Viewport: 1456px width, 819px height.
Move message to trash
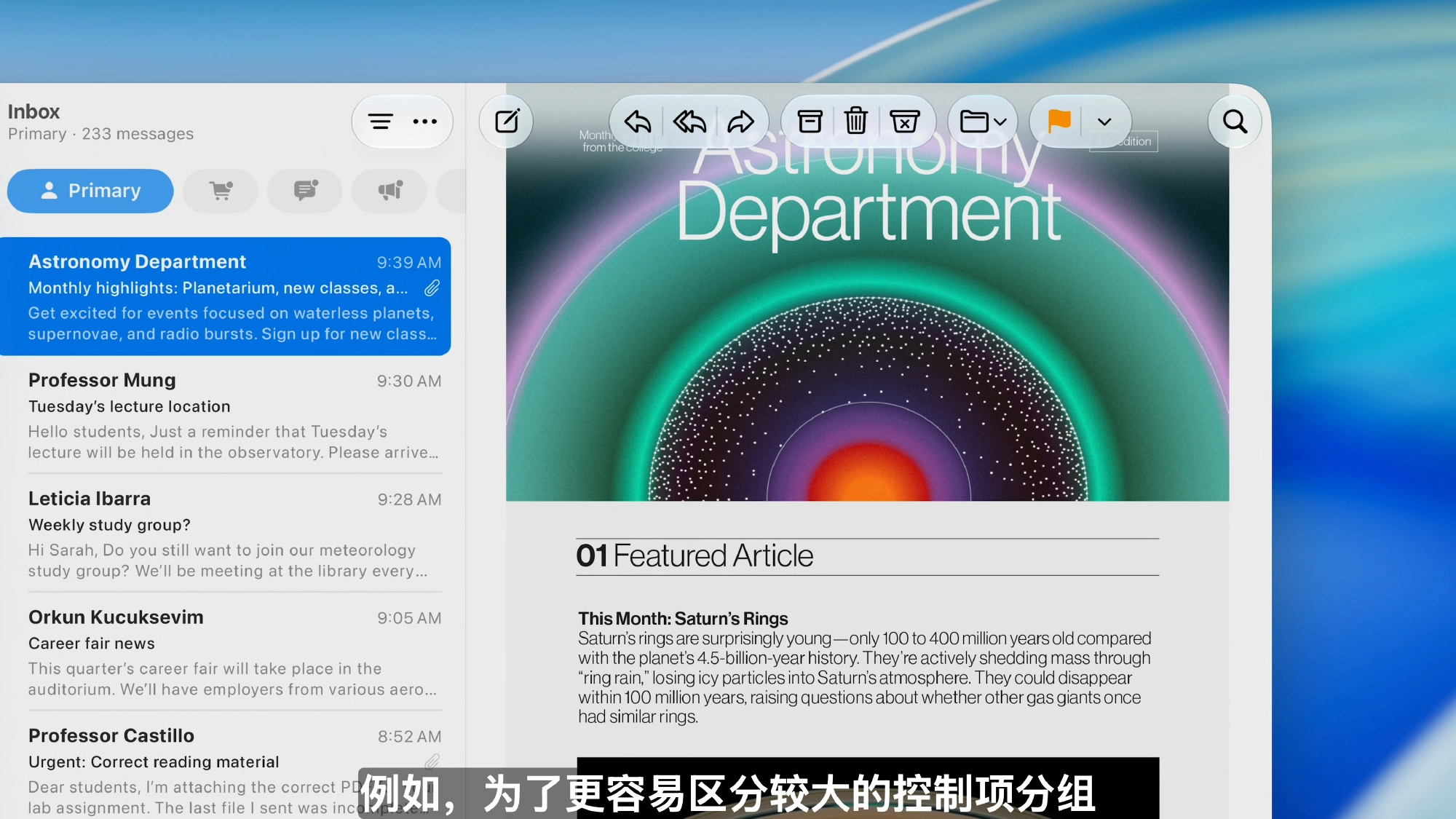pos(856,121)
